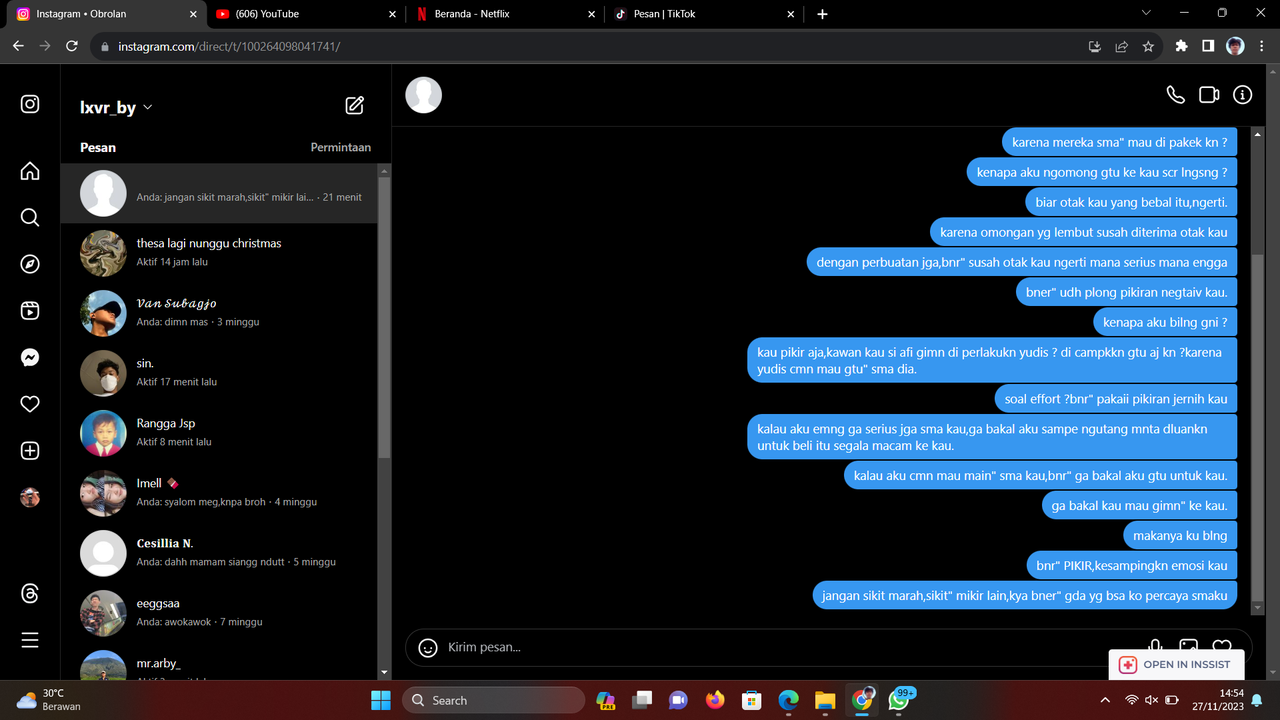Viewport: 1280px width, 720px height.
Task: Click the OPEN IN INSSIST button
Action: (x=1176, y=664)
